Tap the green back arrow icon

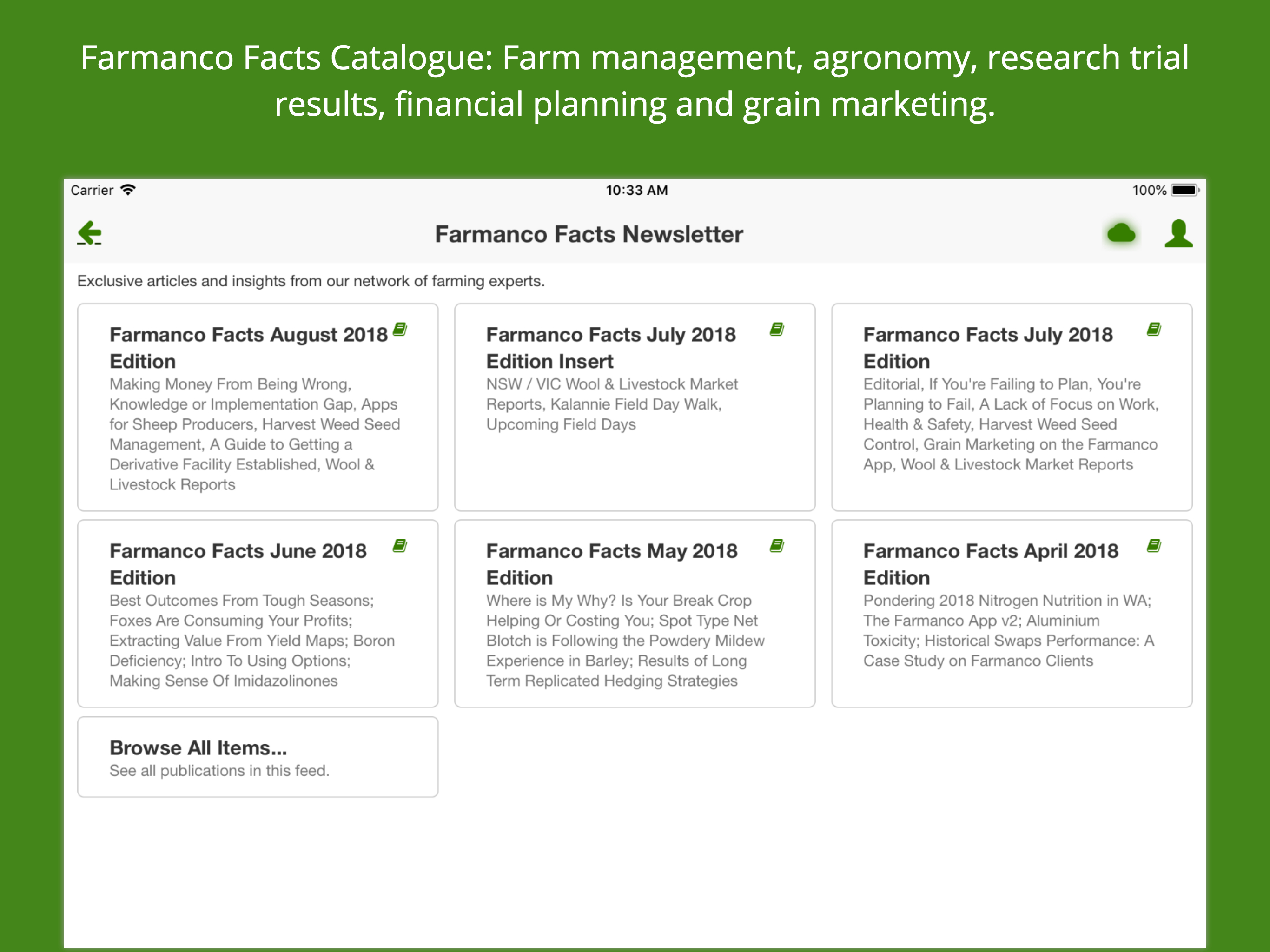[x=90, y=233]
